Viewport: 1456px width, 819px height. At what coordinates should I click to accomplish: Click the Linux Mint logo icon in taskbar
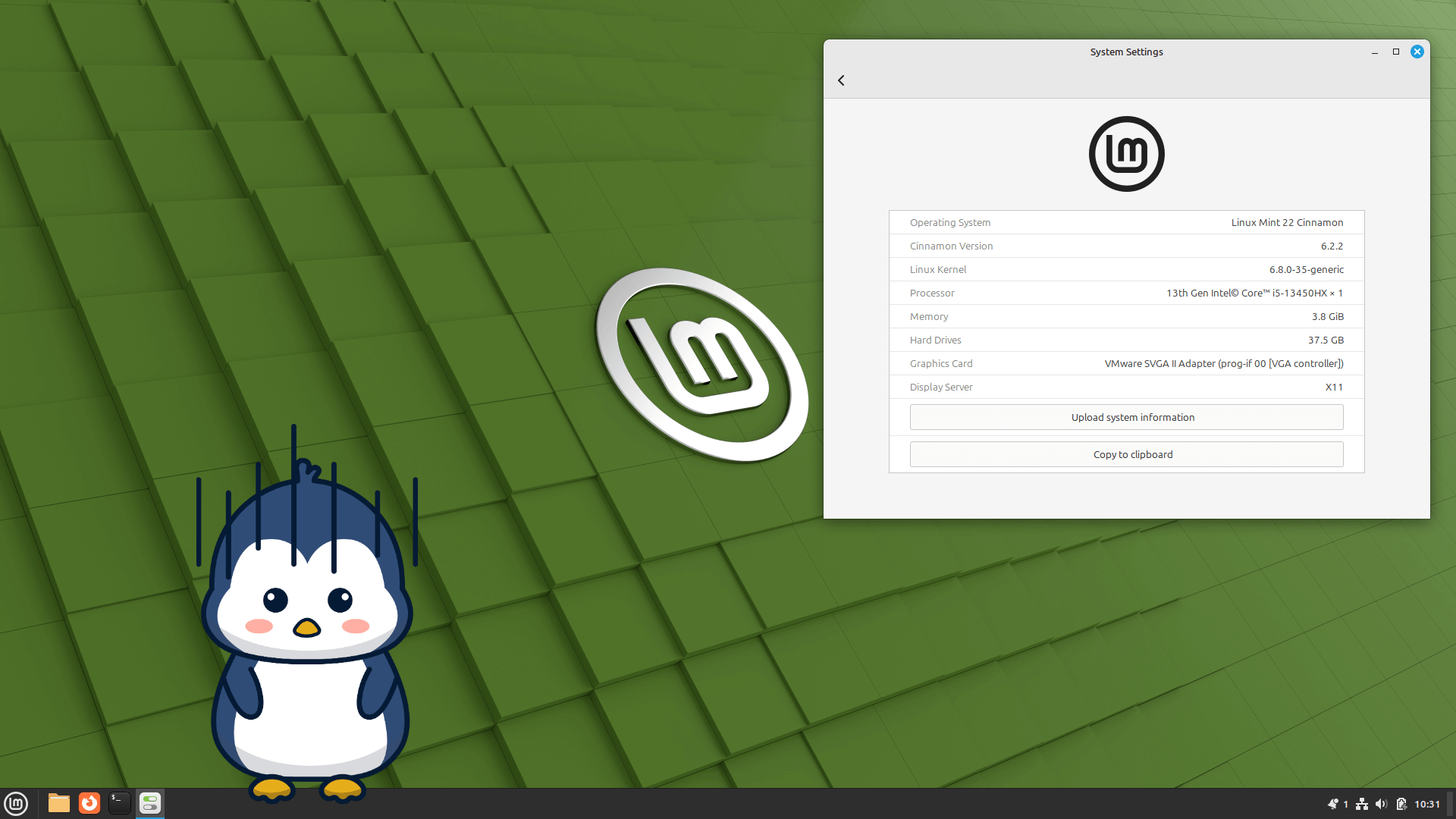coord(17,803)
